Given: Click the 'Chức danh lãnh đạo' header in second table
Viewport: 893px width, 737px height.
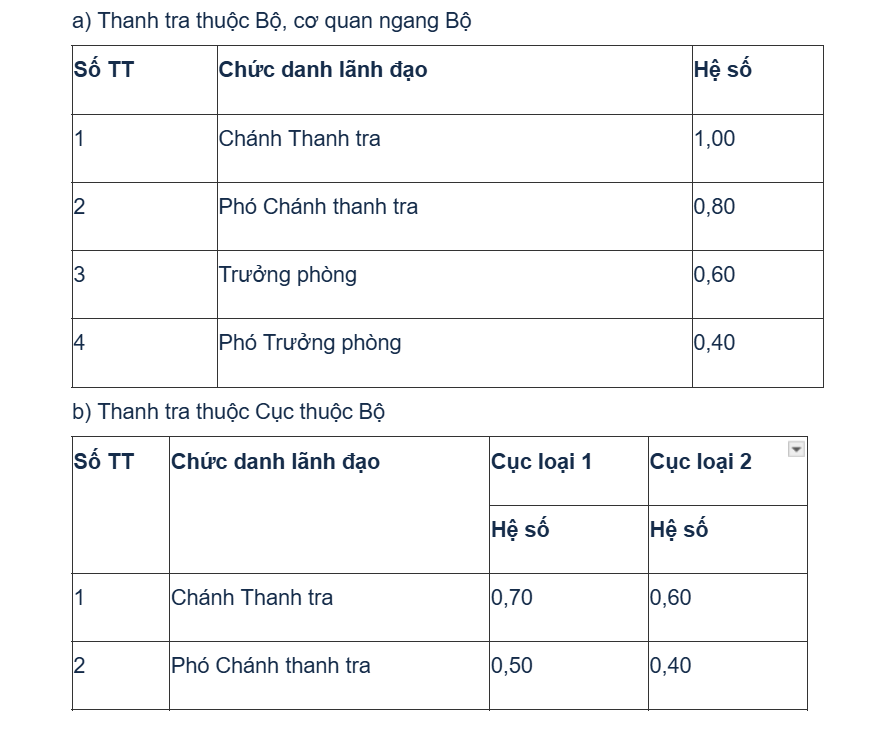Looking at the screenshot, I should (x=275, y=462).
